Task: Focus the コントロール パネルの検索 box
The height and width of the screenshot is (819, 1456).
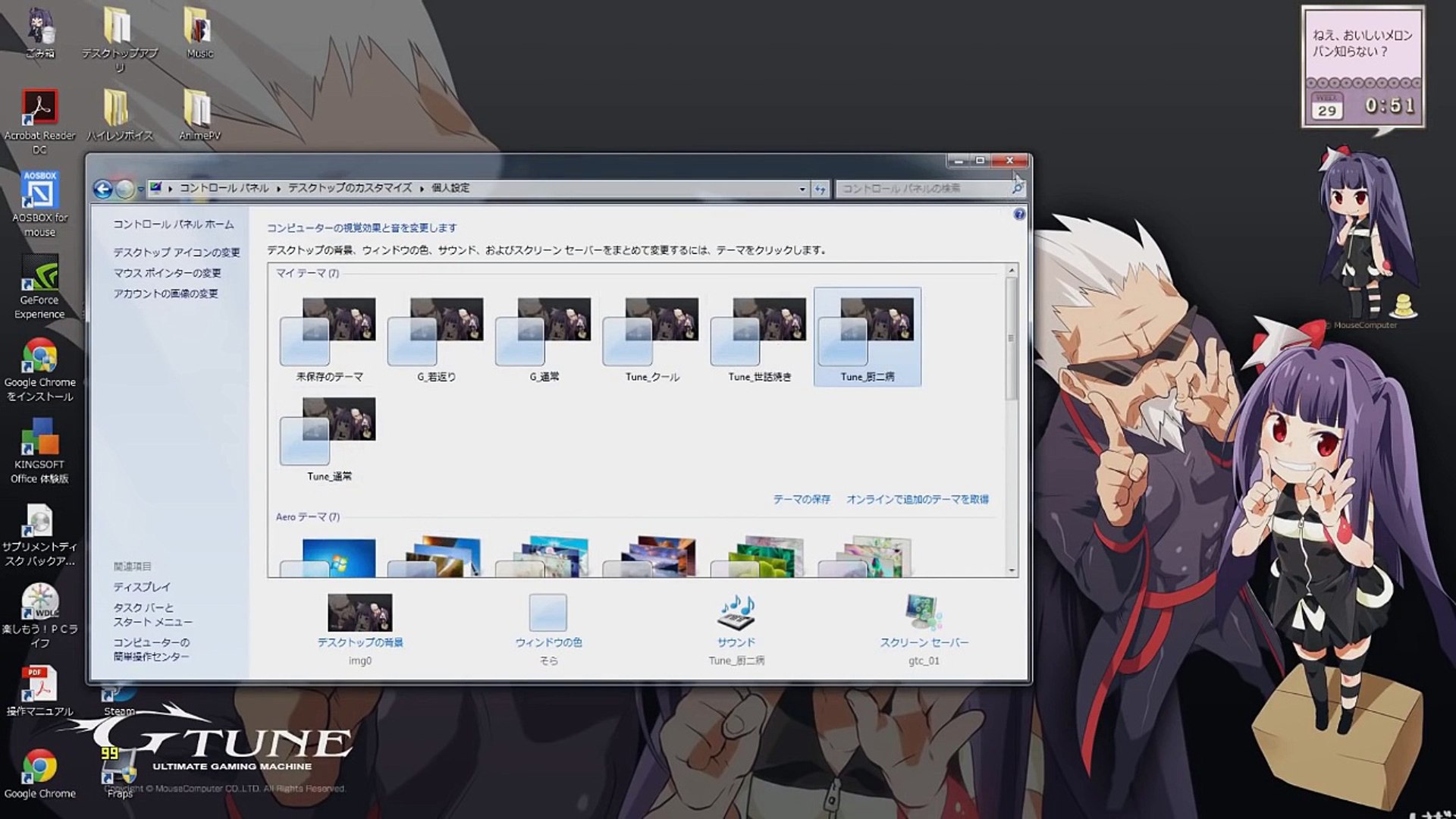Action: [x=924, y=188]
